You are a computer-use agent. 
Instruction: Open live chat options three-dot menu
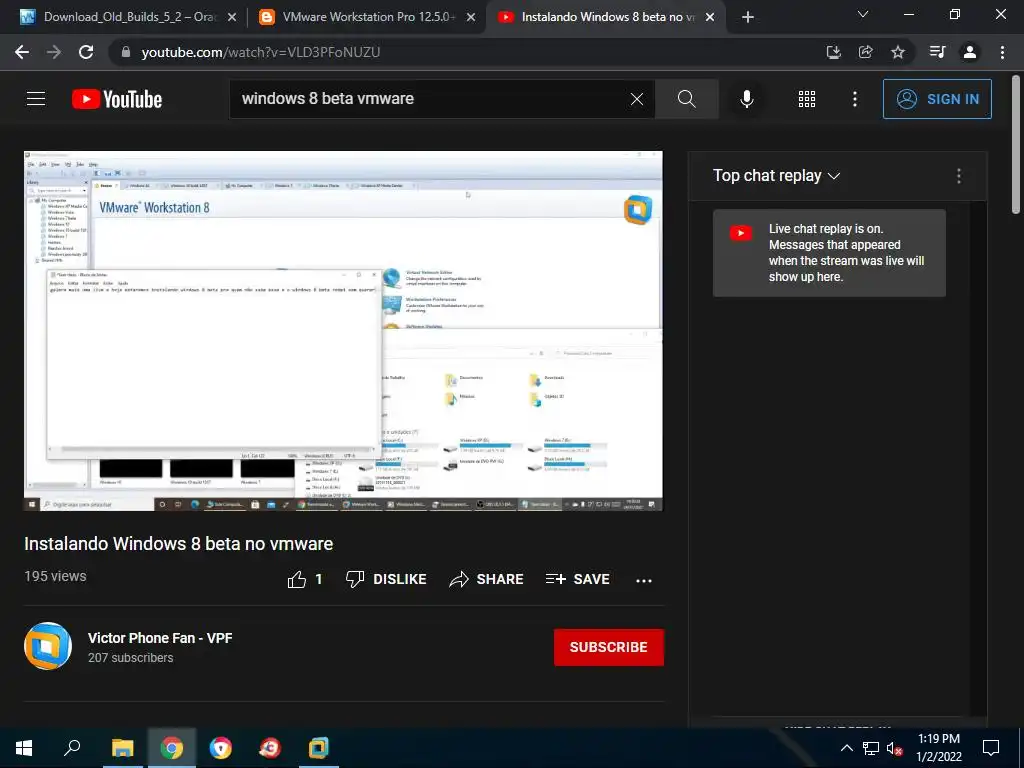[x=959, y=176]
